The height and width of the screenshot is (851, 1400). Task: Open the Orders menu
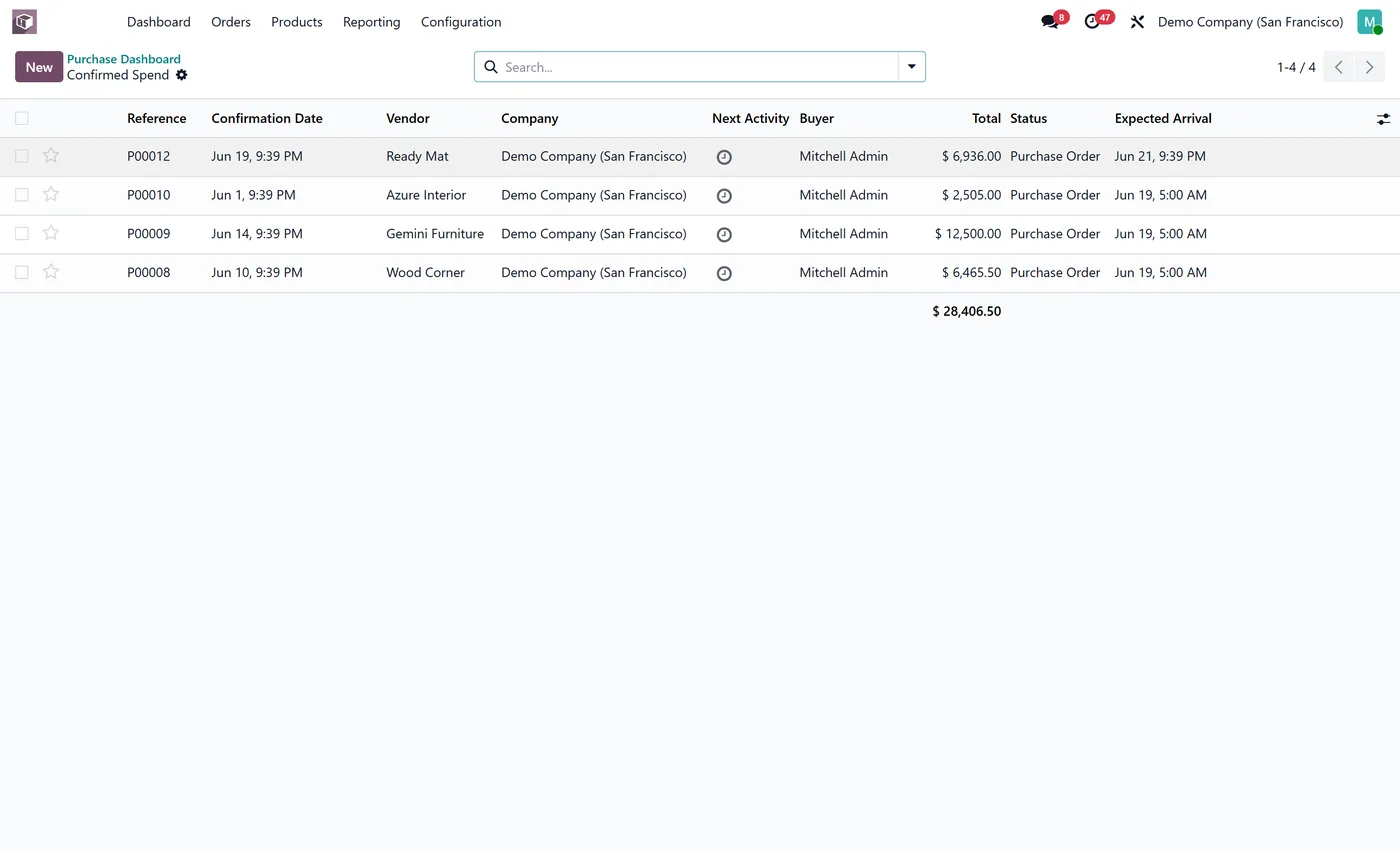point(231,22)
